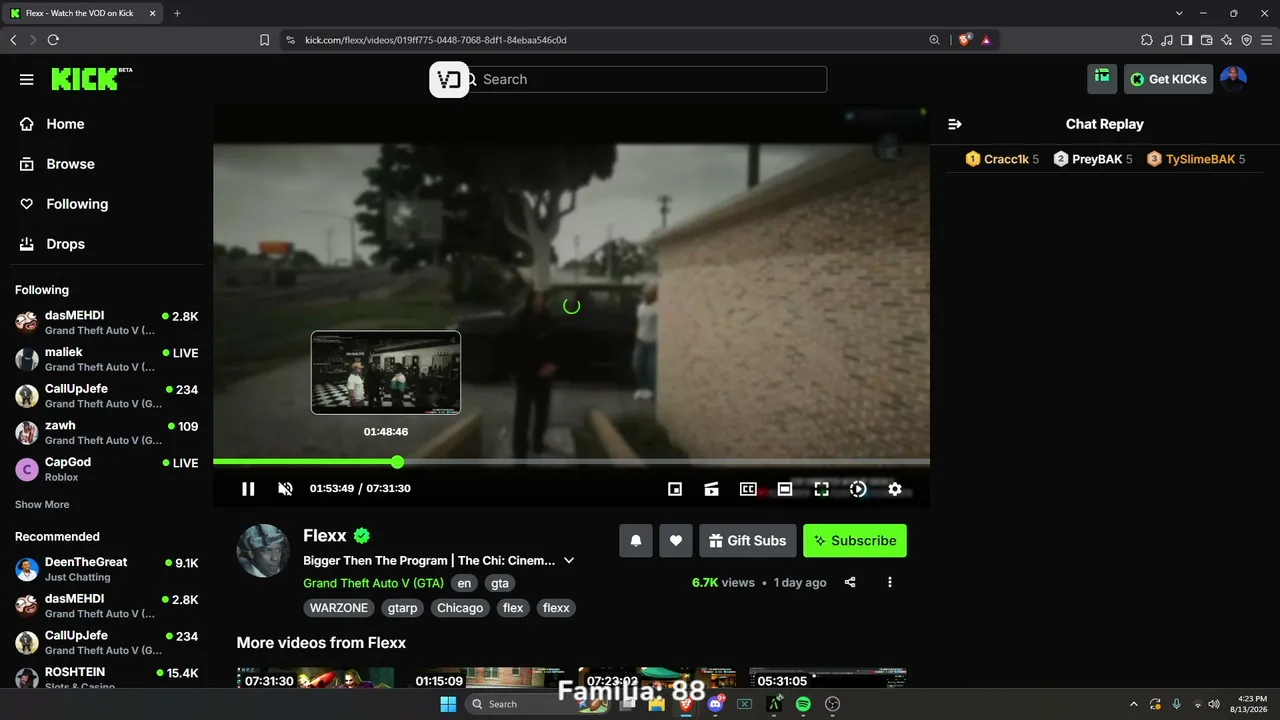Focus the Kick search field
The width and height of the screenshot is (1280, 720).
[648, 79]
